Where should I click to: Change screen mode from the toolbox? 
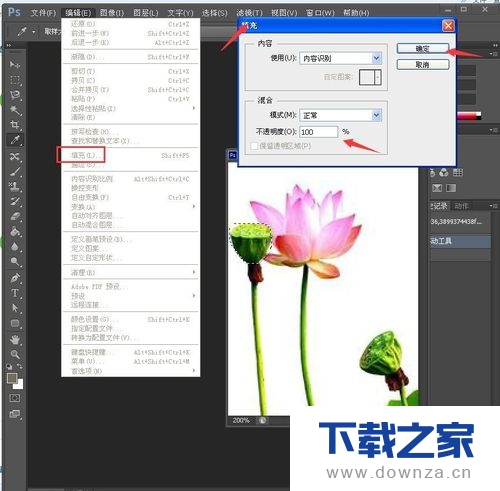[x=15, y=414]
